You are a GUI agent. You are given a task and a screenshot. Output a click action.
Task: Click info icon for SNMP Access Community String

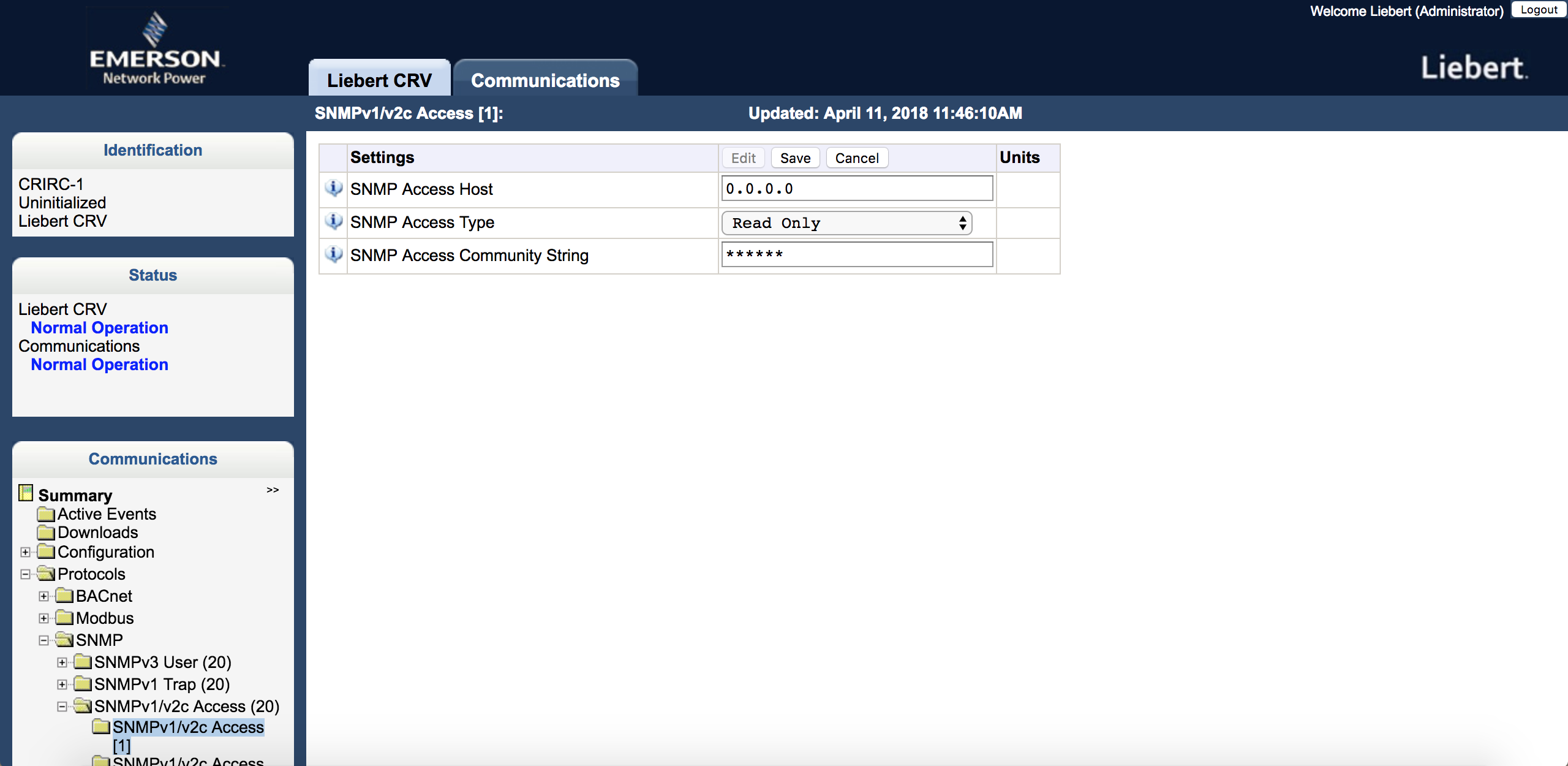pos(334,254)
